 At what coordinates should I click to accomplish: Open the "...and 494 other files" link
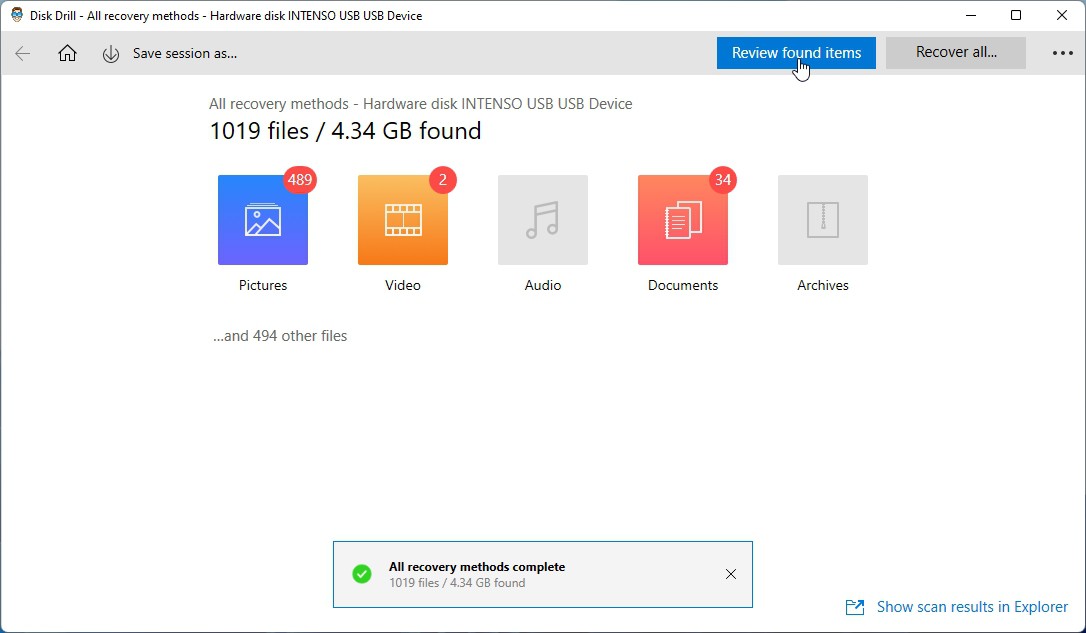click(280, 336)
